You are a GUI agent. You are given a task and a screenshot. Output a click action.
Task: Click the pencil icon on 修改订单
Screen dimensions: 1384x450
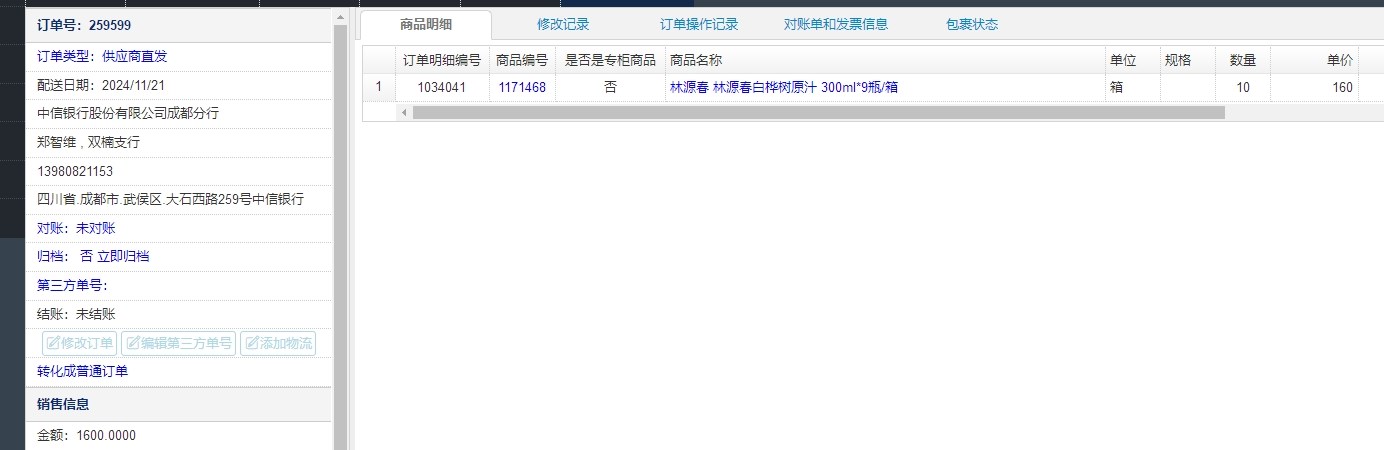pyautogui.click(x=53, y=343)
